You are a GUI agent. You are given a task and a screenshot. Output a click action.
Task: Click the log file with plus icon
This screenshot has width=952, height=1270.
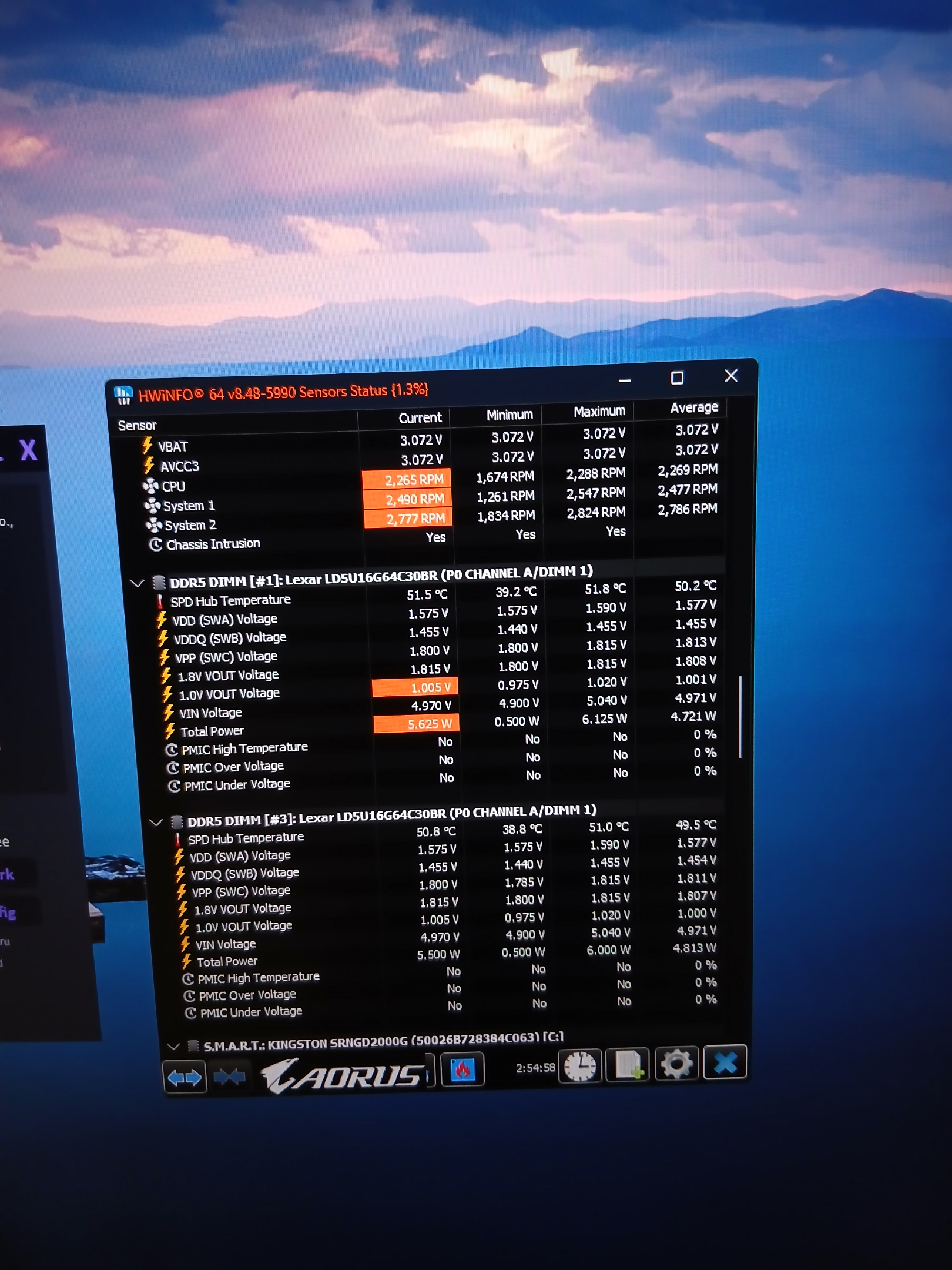click(628, 1064)
